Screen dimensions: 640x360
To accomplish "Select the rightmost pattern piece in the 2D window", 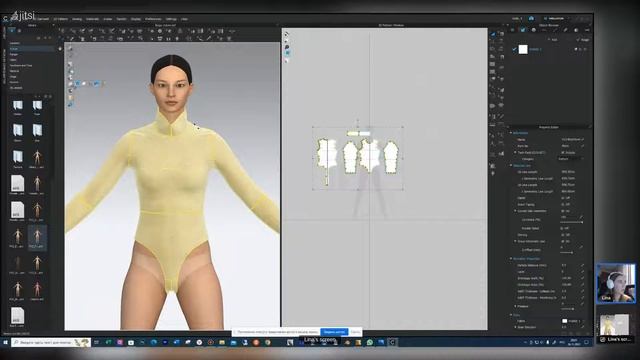I will [x=391, y=157].
